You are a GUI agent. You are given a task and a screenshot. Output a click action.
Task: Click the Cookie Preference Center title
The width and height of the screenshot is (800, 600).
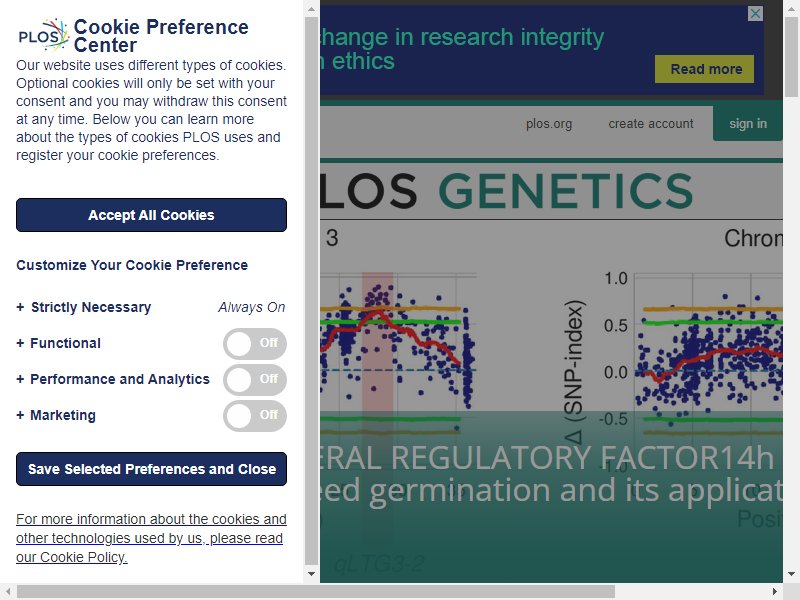point(161,36)
